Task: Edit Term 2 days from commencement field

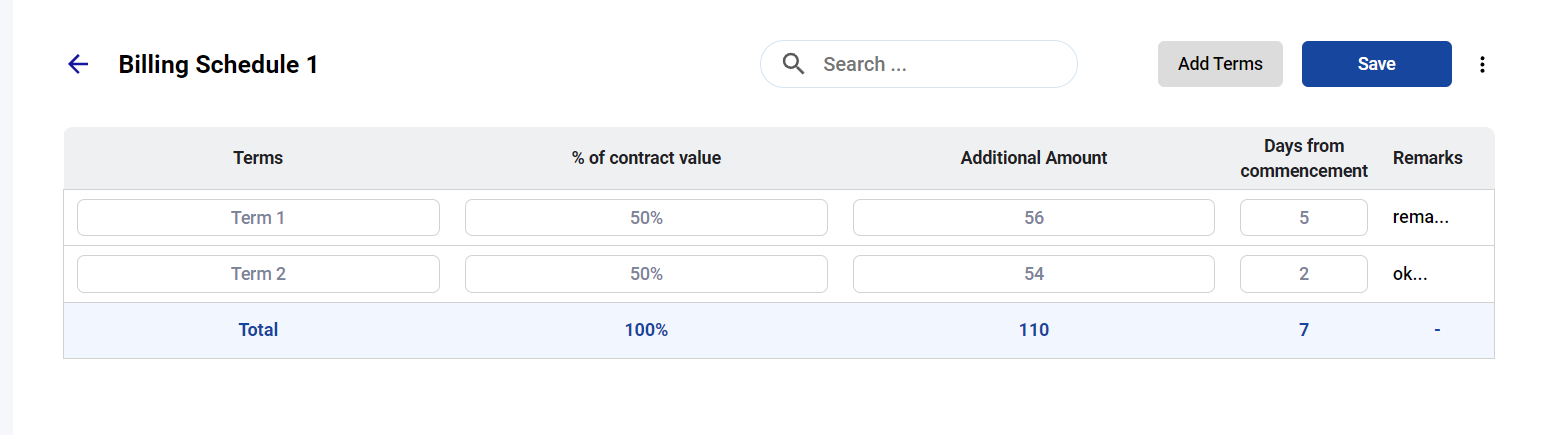Action: [1304, 274]
